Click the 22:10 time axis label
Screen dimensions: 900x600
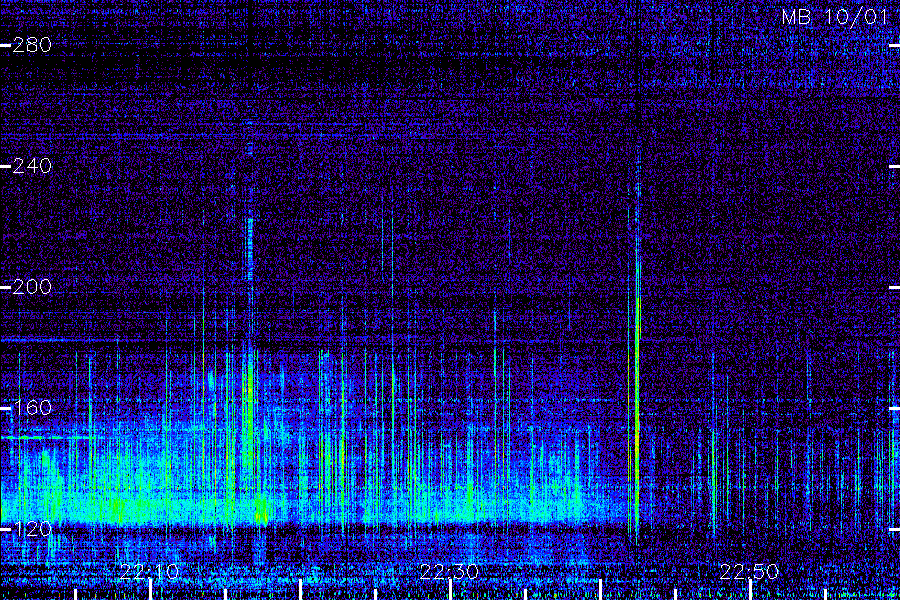click(x=149, y=572)
